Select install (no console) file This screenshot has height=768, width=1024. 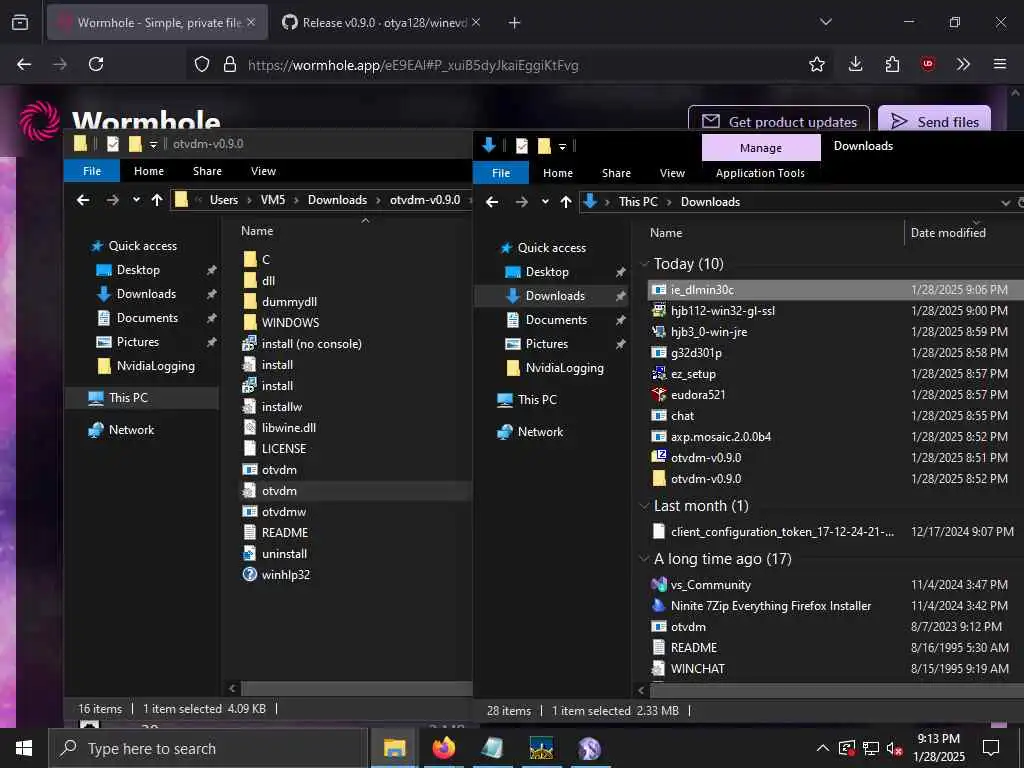click(x=312, y=344)
